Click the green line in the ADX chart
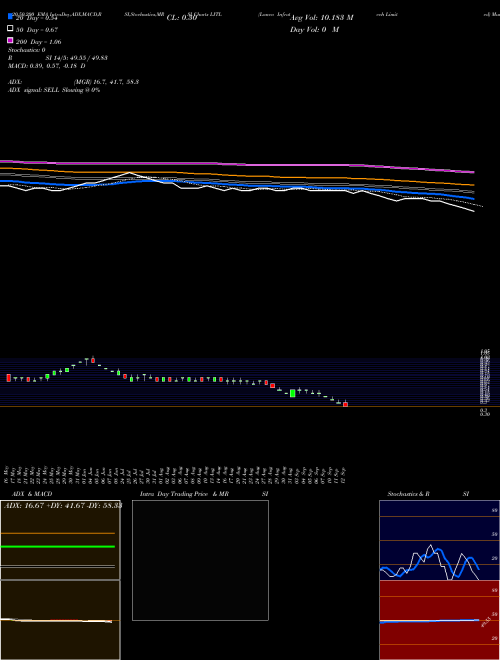The width and height of the screenshot is (500, 660). coord(58,546)
